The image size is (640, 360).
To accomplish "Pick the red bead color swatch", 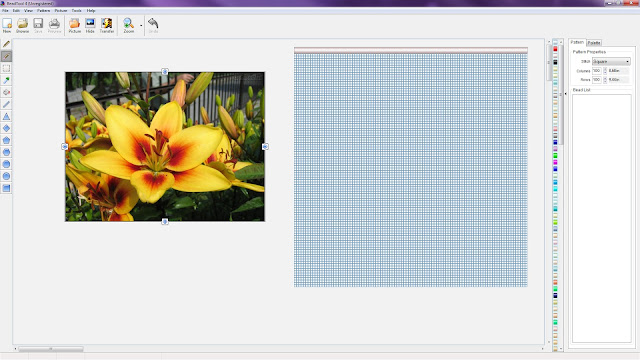I will pos(555,49).
